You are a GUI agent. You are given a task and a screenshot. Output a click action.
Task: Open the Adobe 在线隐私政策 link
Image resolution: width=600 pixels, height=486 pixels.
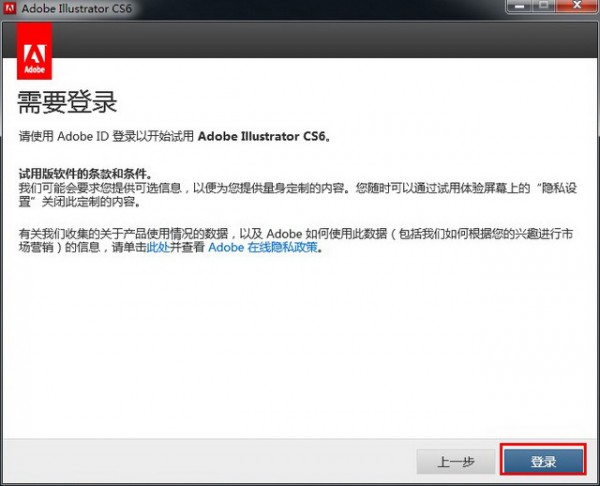(263, 248)
